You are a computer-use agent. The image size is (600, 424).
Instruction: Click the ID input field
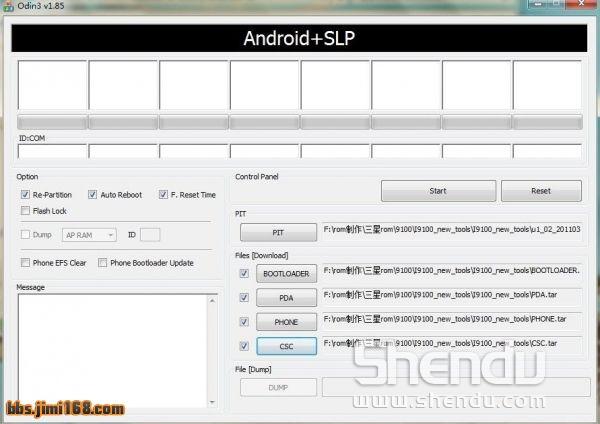point(150,235)
